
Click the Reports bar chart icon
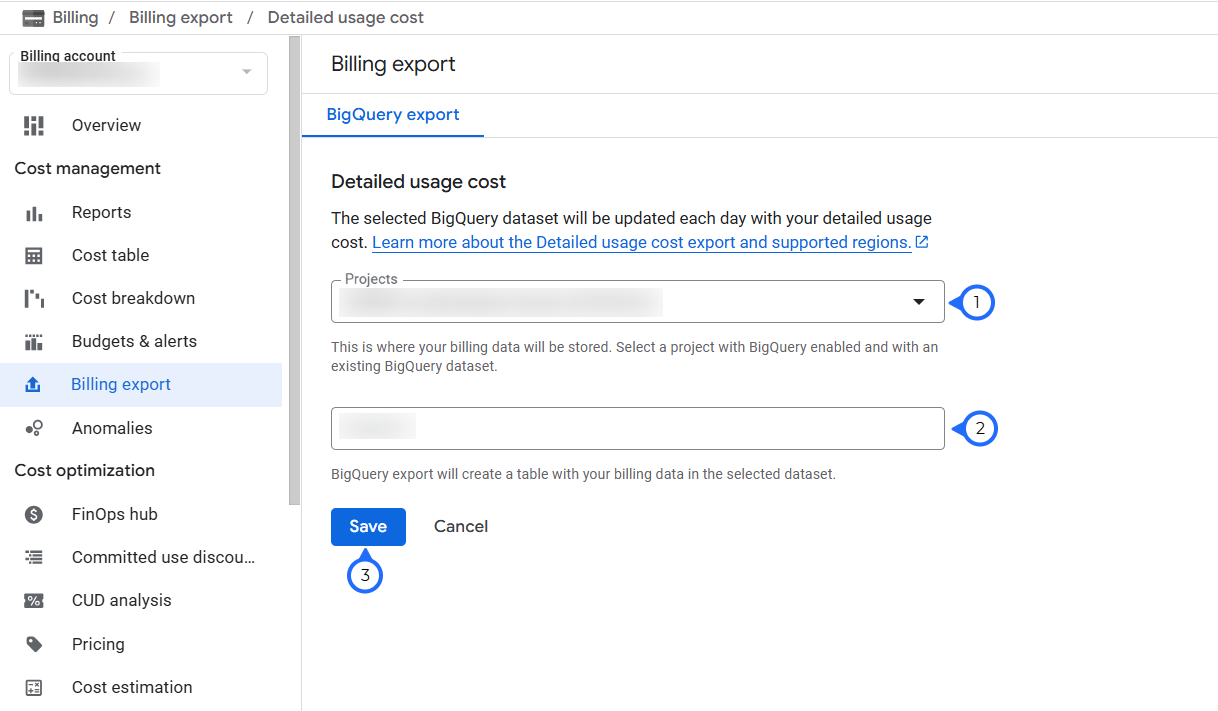(34, 212)
